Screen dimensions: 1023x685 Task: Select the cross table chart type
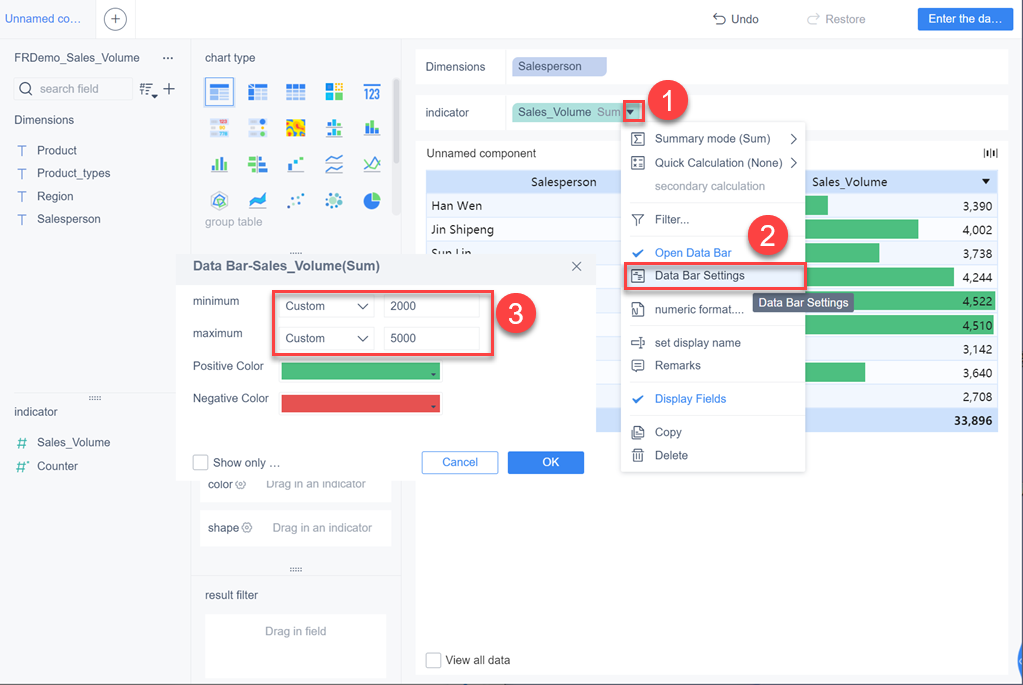pos(258,92)
